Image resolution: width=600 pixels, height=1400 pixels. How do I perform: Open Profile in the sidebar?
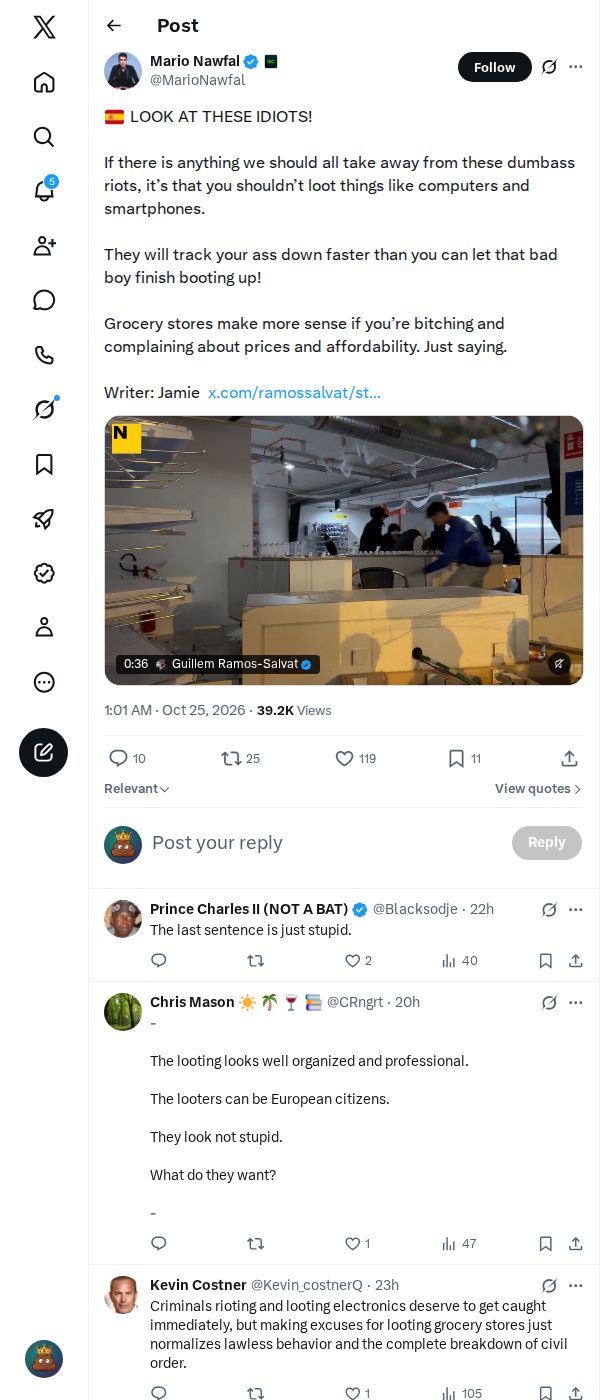coord(44,627)
